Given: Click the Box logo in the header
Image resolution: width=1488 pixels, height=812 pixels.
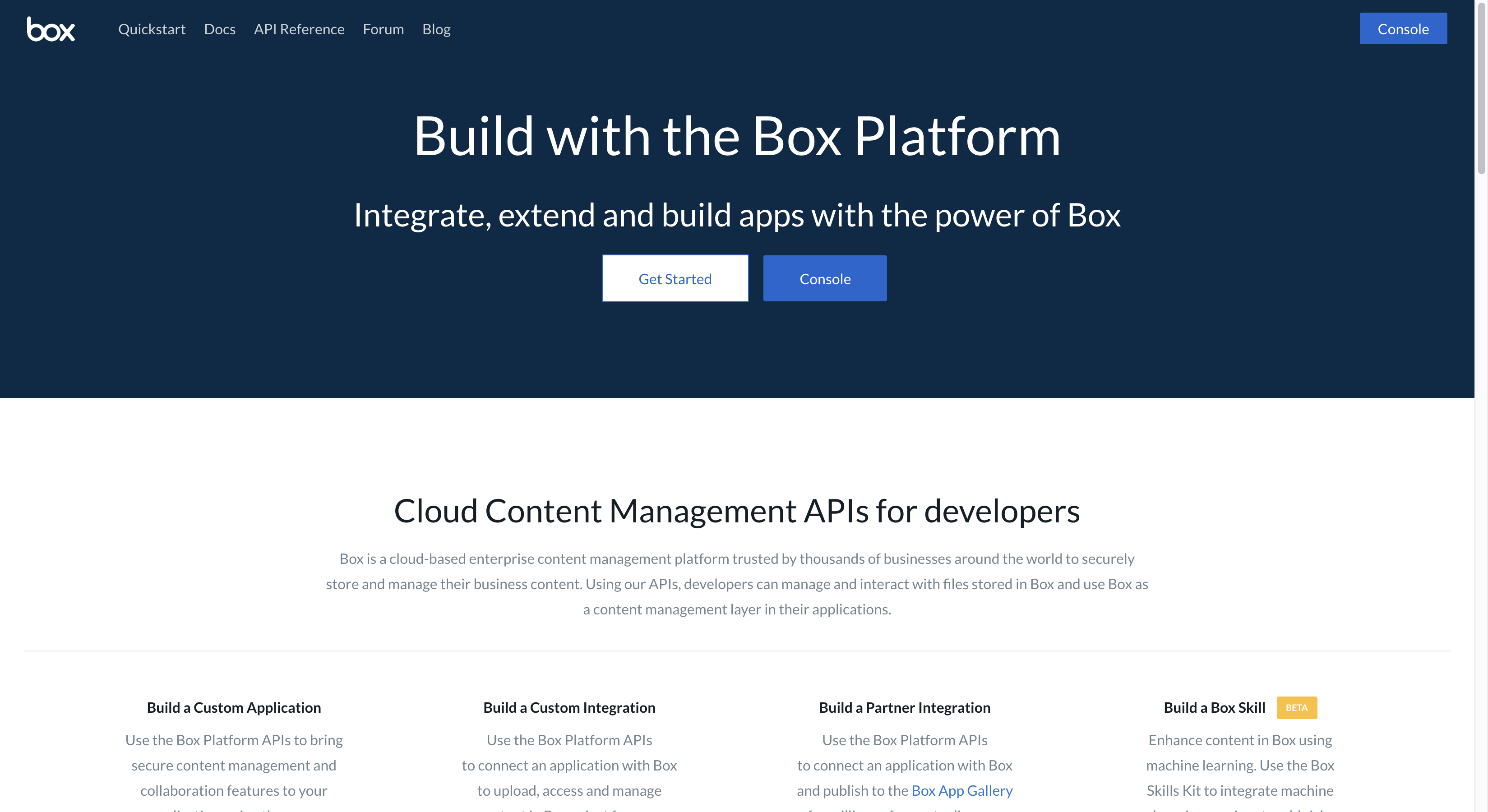Looking at the screenshot, I should 51,29.
